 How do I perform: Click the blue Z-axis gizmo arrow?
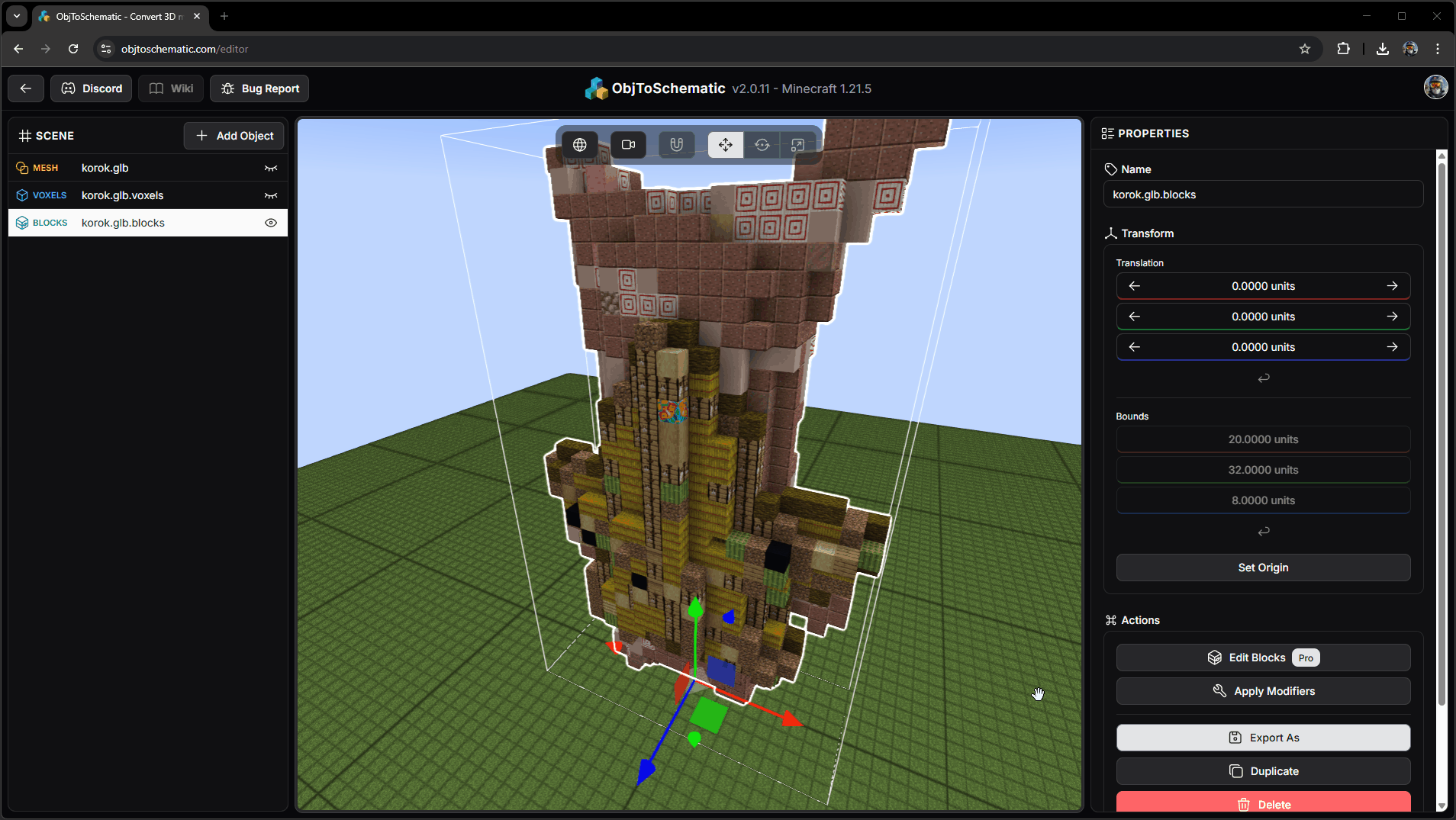tap(646, 771)
